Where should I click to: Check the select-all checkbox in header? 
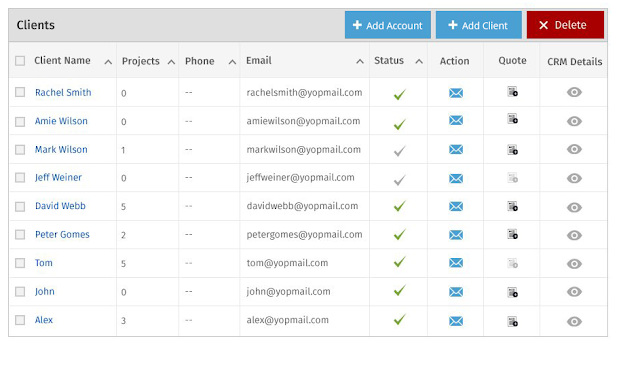[x=20, y=61]
